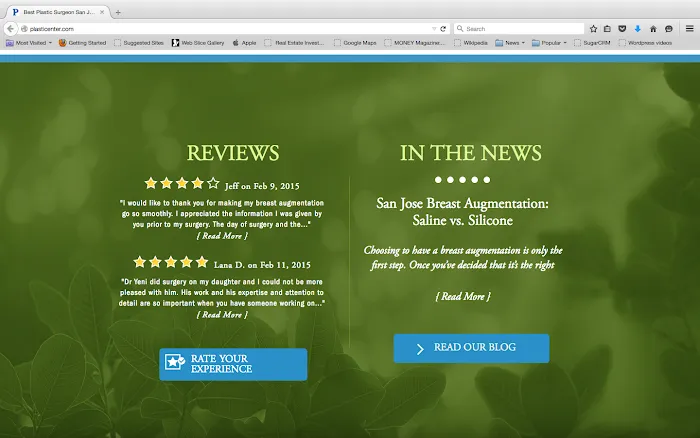This screenshot has width=700, height=438.
Task: Expand the Most Visited bookmarks dropdown
Action: 31,43
